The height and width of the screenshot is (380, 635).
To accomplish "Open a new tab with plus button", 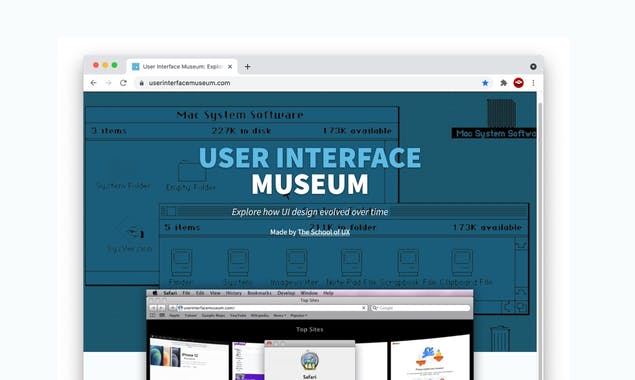I will [x=247, y=66].
